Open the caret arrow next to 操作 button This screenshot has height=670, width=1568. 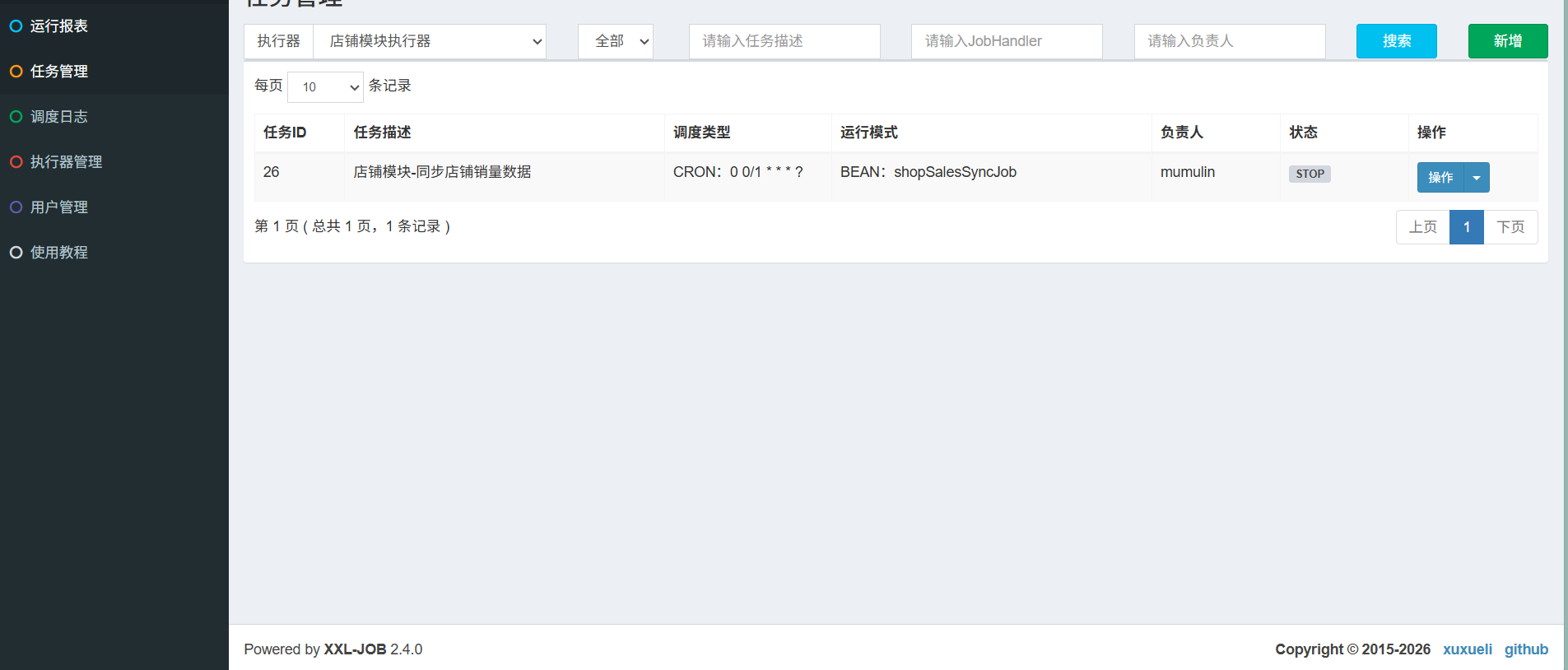[x=1477, y=178]
